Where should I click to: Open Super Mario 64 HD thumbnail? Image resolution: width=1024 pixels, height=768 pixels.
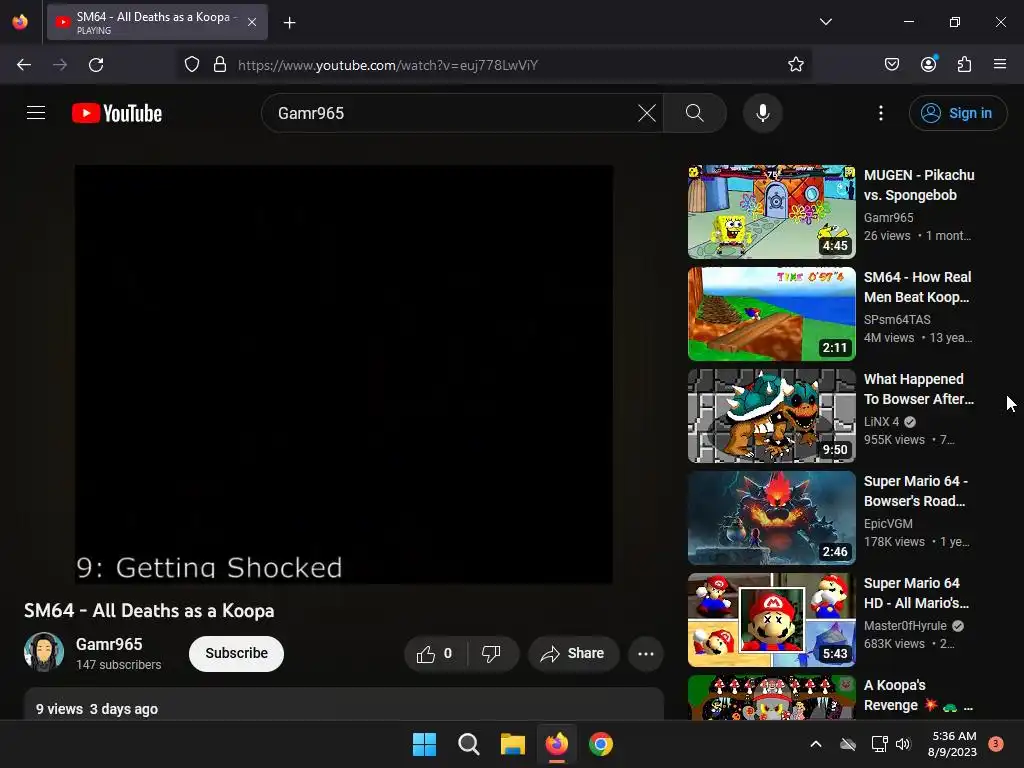(771, 619)
